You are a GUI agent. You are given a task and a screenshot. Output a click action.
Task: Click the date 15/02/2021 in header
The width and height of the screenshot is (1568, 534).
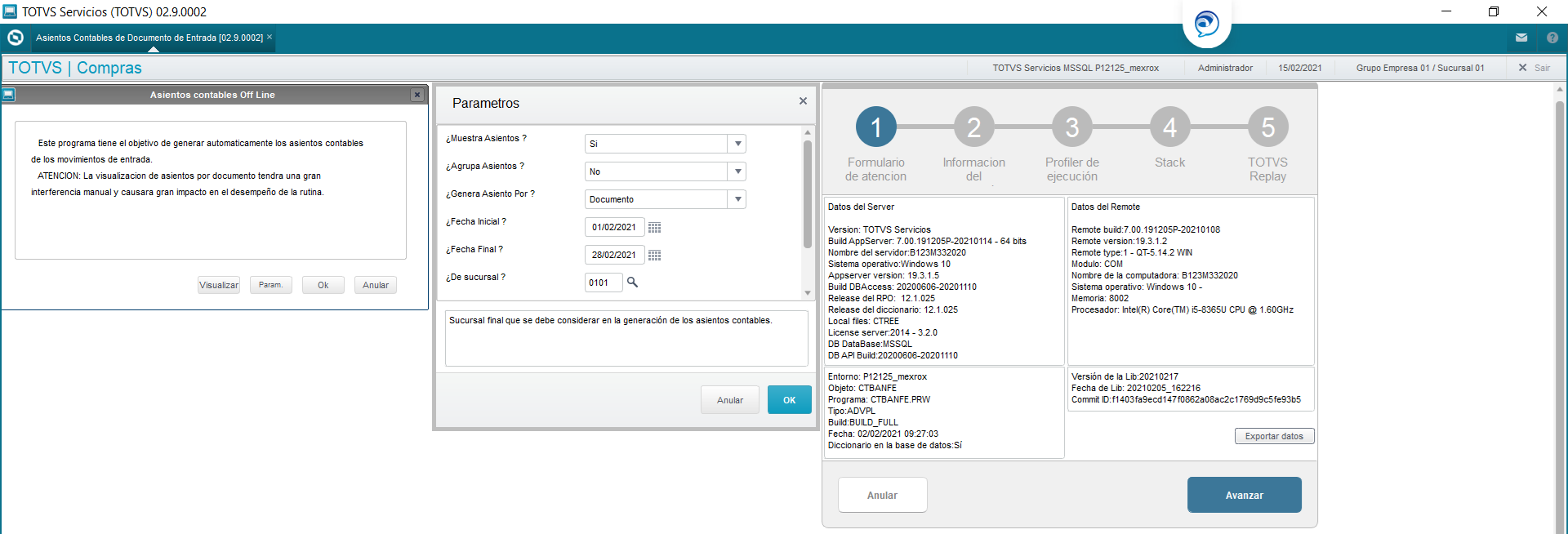[x=1300, y=68]
